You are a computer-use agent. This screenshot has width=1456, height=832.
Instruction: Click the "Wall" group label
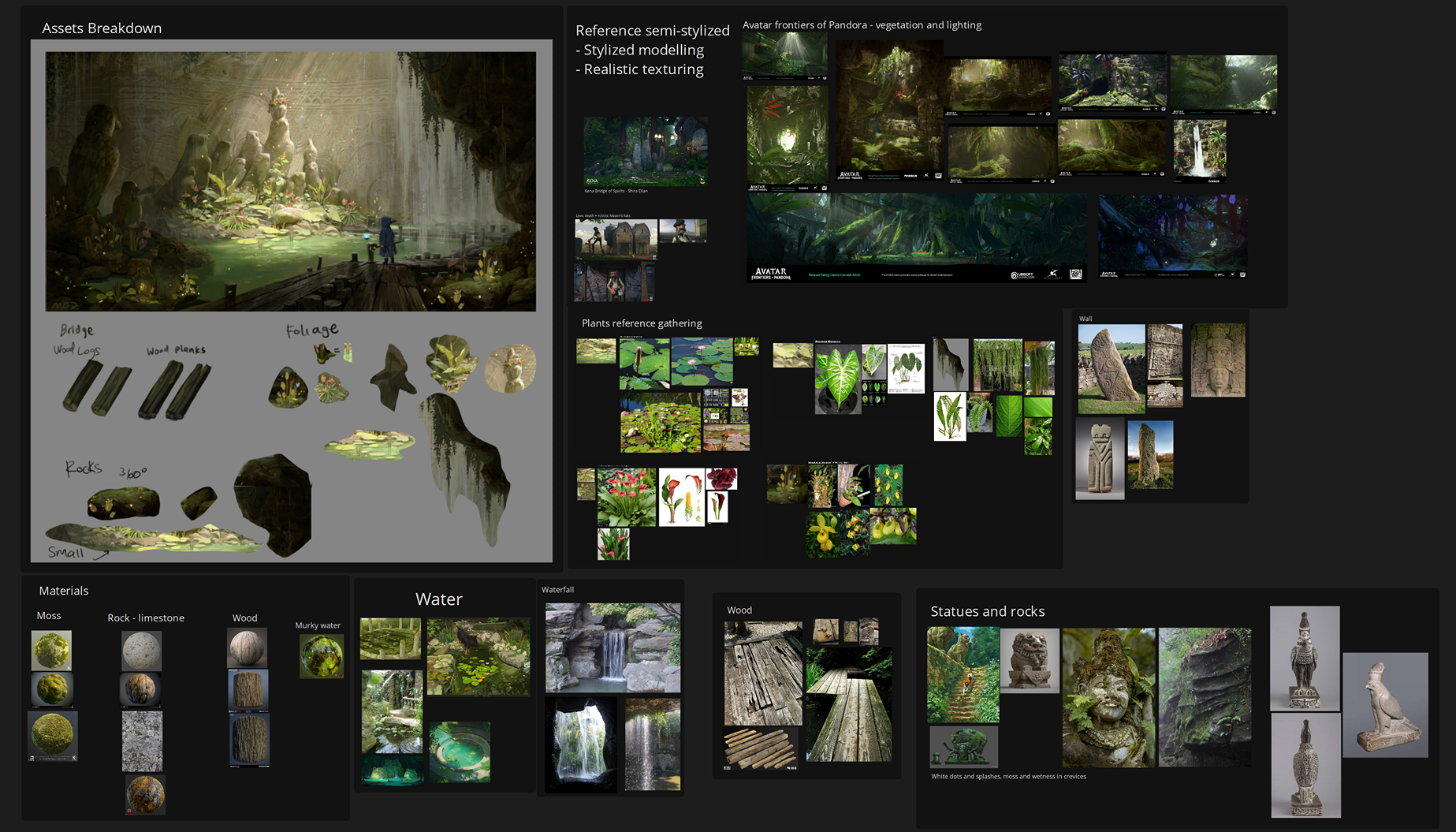click(x=1085, y=319)
